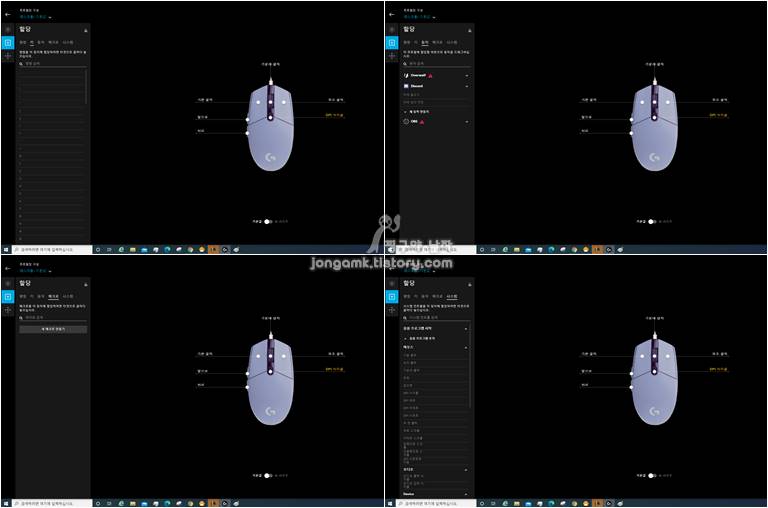768x508 pixels.
Task: Toggle G Shift switch in the Macros-tab view
Action: pos(267,475)
